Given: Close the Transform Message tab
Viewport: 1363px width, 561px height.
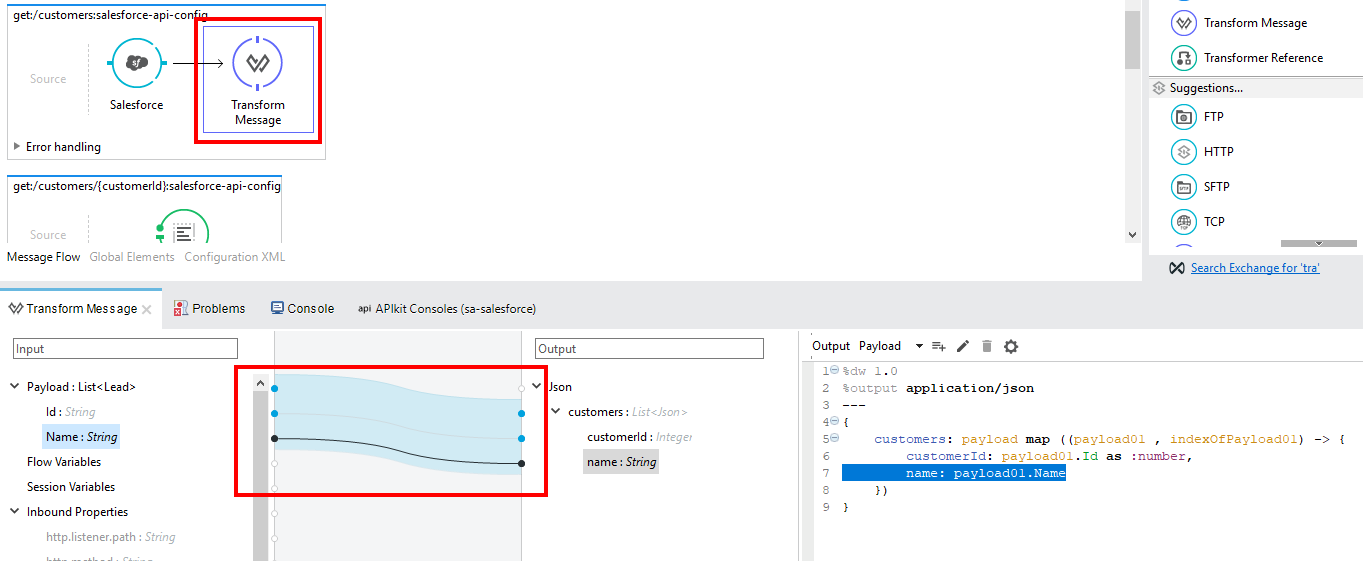Looking at the screenshot, I should click(x=147, y=310).
